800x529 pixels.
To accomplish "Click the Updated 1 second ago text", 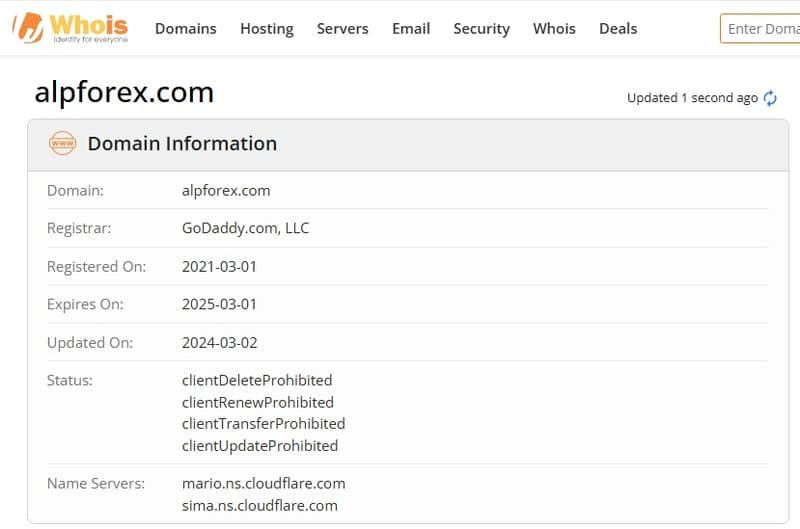I will [x=692, y=98].
